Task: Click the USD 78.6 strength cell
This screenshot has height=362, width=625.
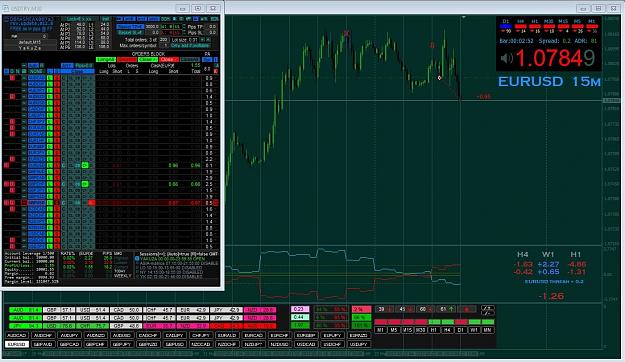Action: click(59, 326)
